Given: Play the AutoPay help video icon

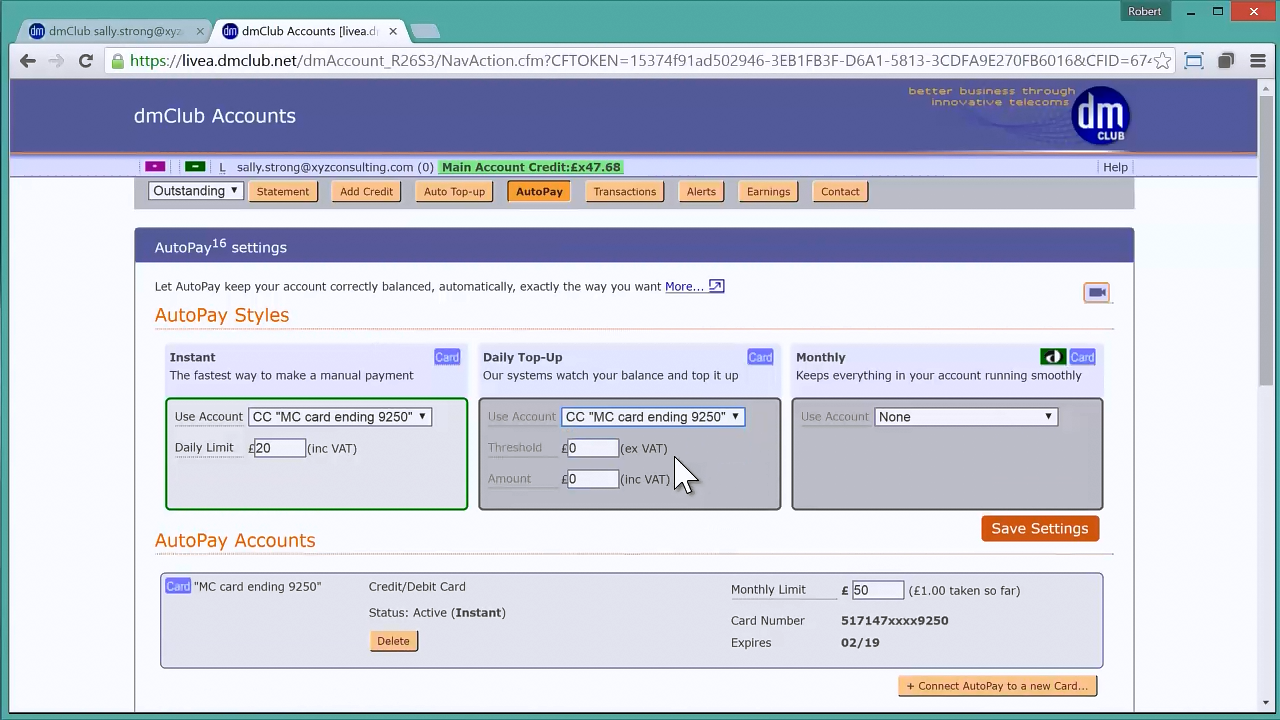Looking at the screenshot, I should click(1097, 292).
